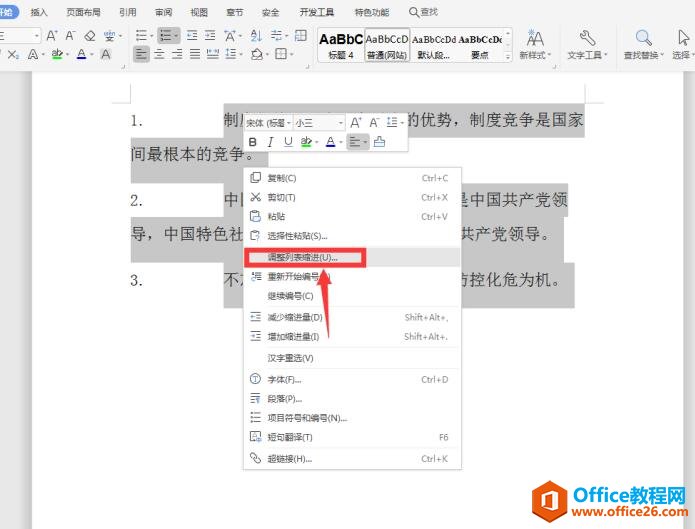Open the phonetic guide tool in the ribbon
This screenshot has height=529, width=695.
tap(109, 36)
